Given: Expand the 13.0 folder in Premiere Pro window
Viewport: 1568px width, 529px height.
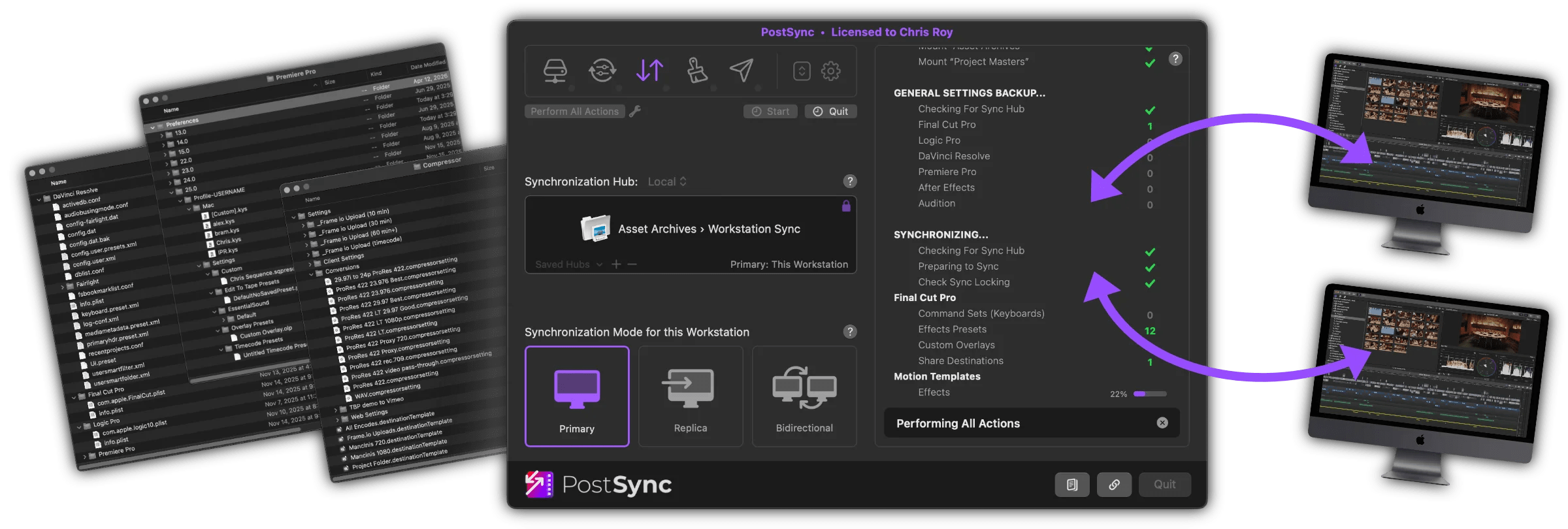Looking at the screenshot, I should pyautogui.click(x=161, y=136).
